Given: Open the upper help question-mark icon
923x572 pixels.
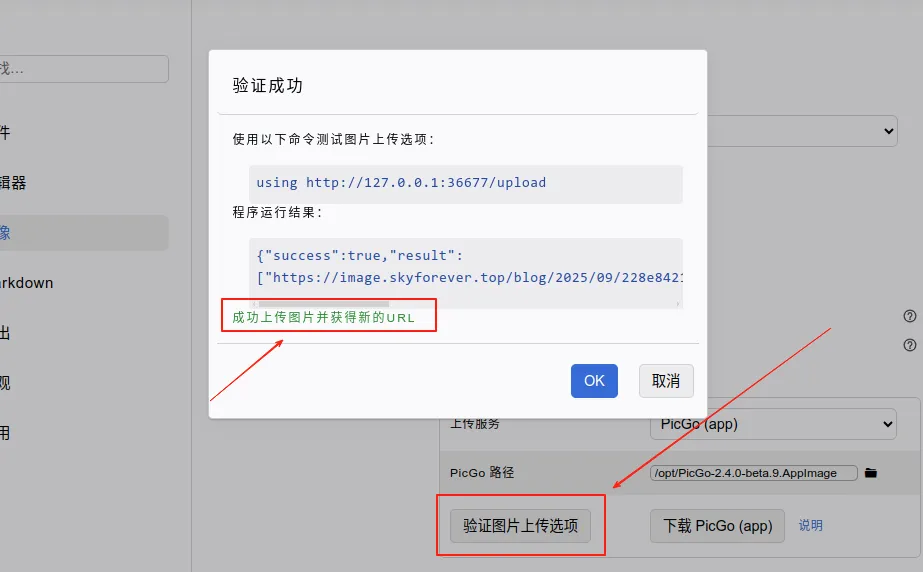Looking at the screenshot, I should [x=909, y=316].
